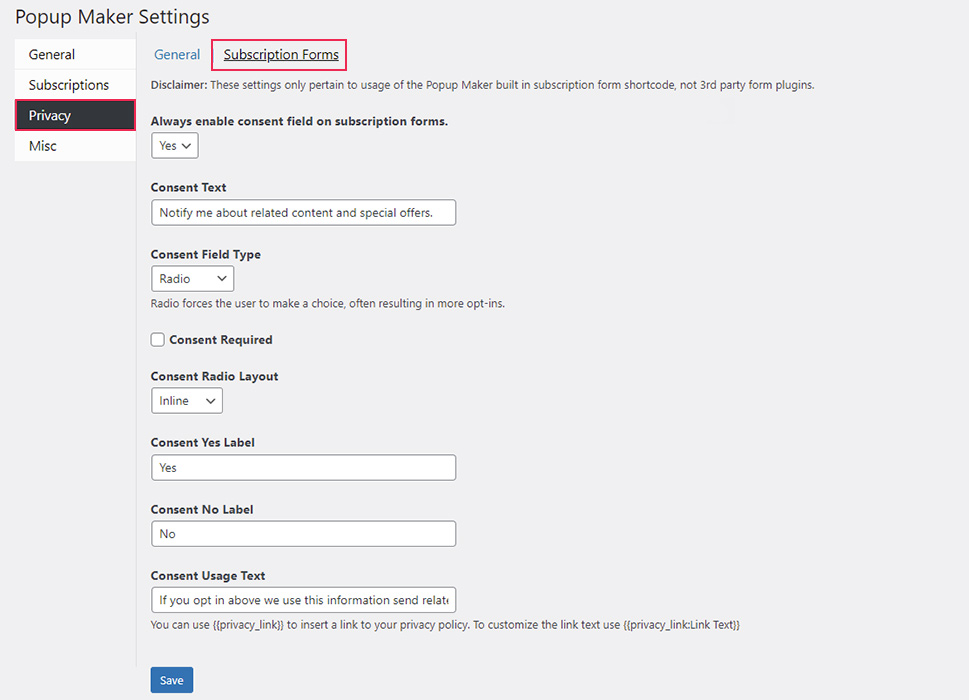
Task: Click inside the Consent Yes Label field
Action: [x=303, y=467]
